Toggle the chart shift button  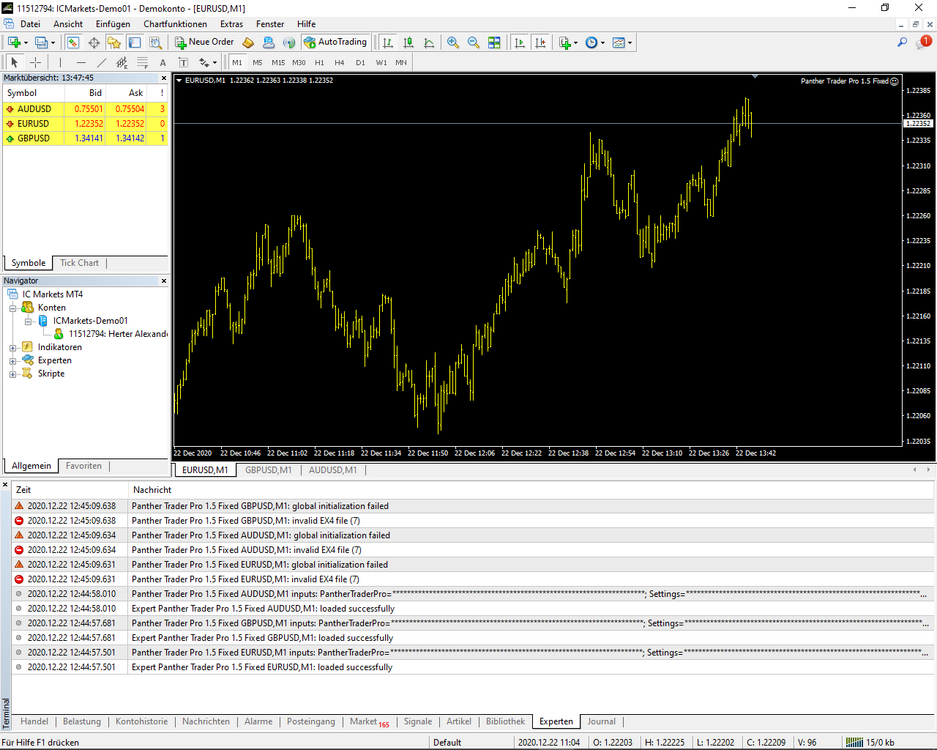coord(540,42)
